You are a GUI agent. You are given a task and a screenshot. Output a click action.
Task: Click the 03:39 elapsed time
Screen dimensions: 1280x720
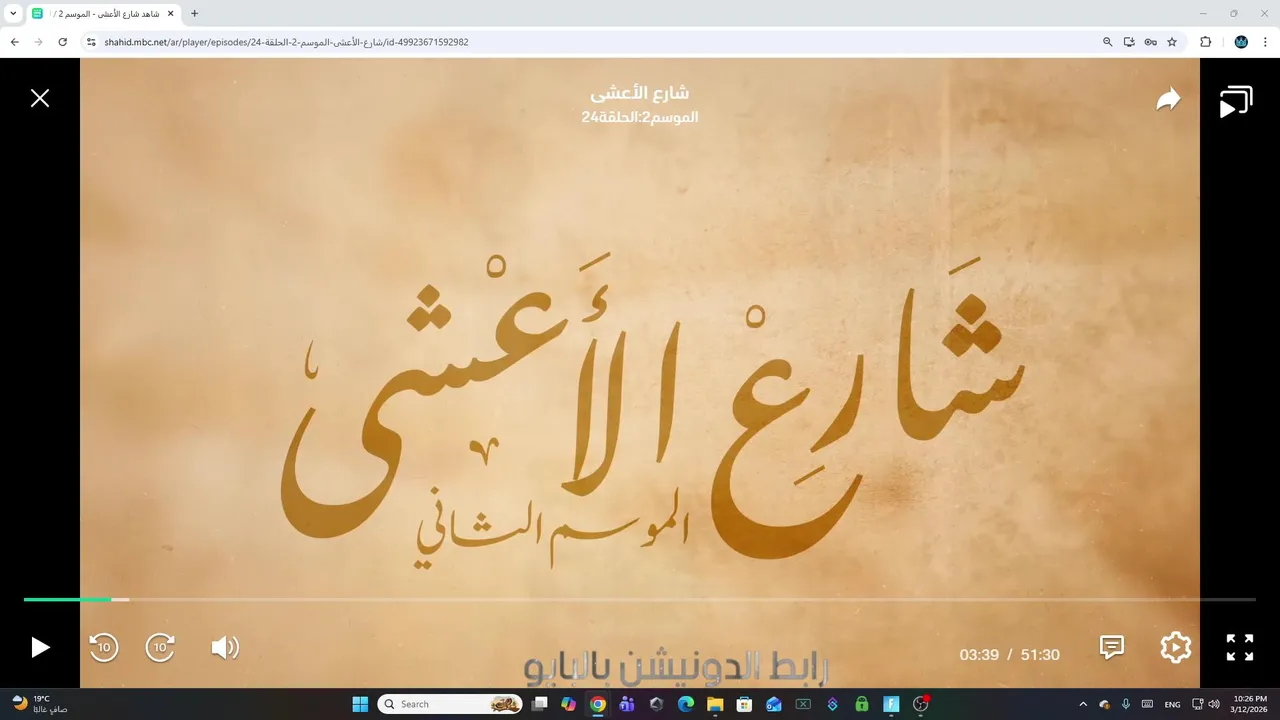point(979,655)
